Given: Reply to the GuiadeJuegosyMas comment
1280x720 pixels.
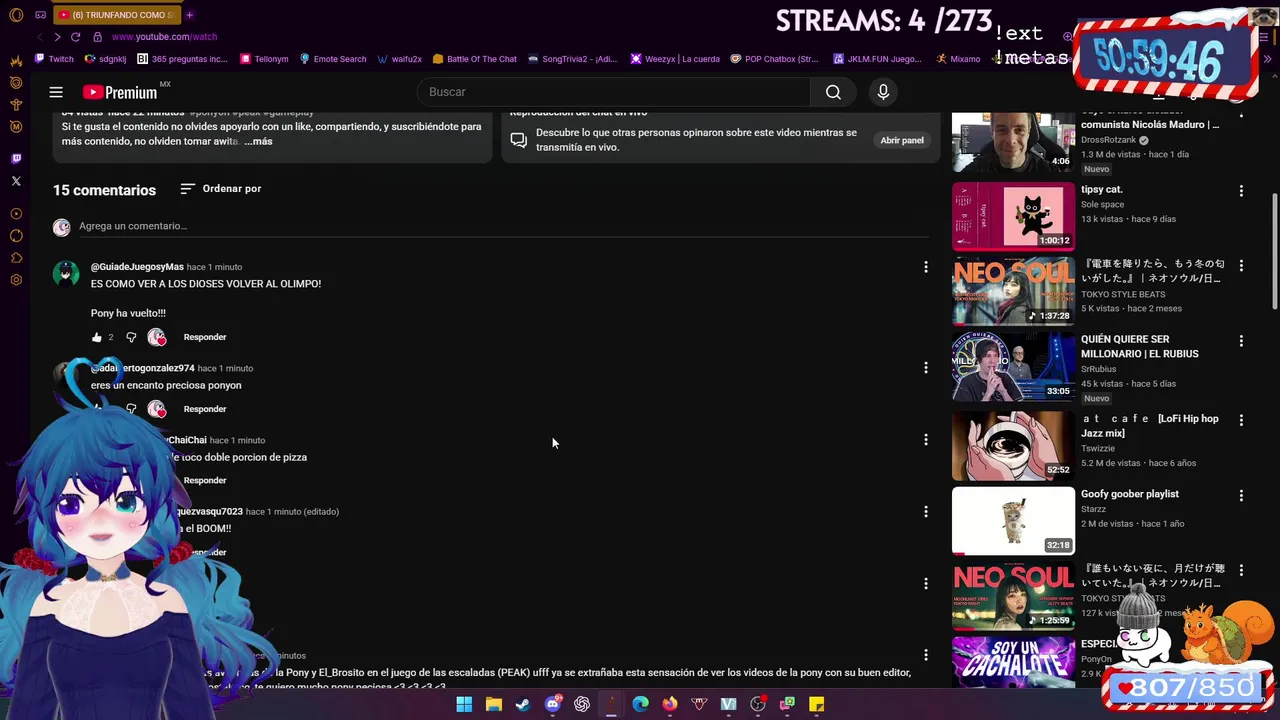Looking at the screenshot, I should 205,337.
